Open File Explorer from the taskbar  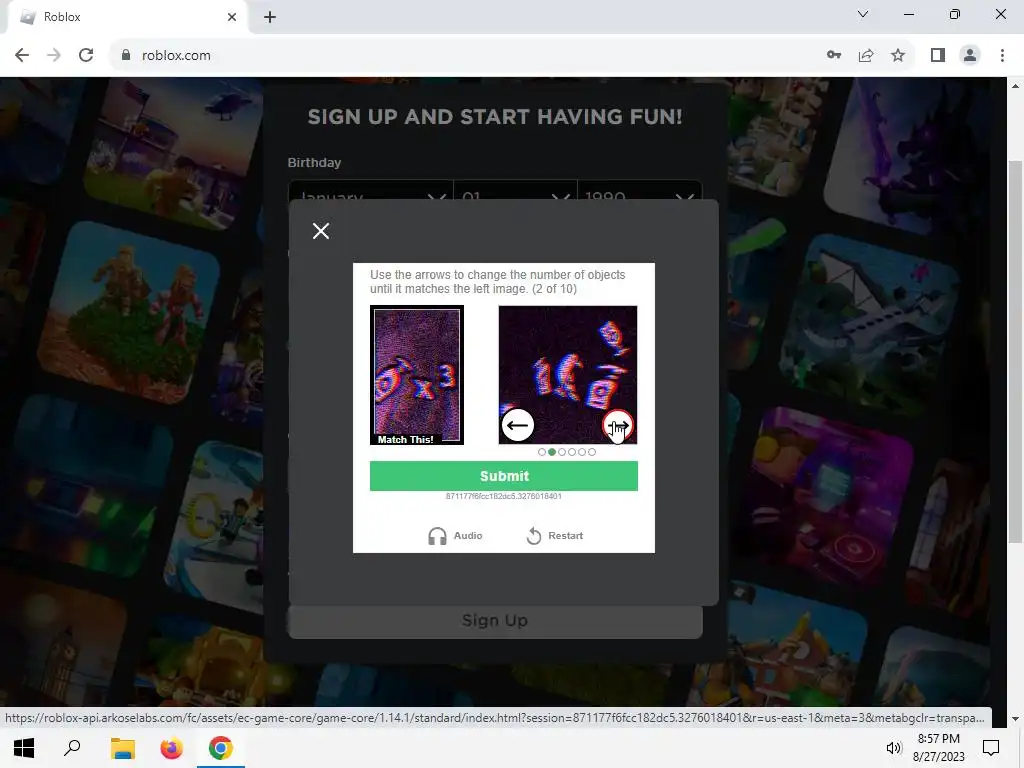[122, 748]
